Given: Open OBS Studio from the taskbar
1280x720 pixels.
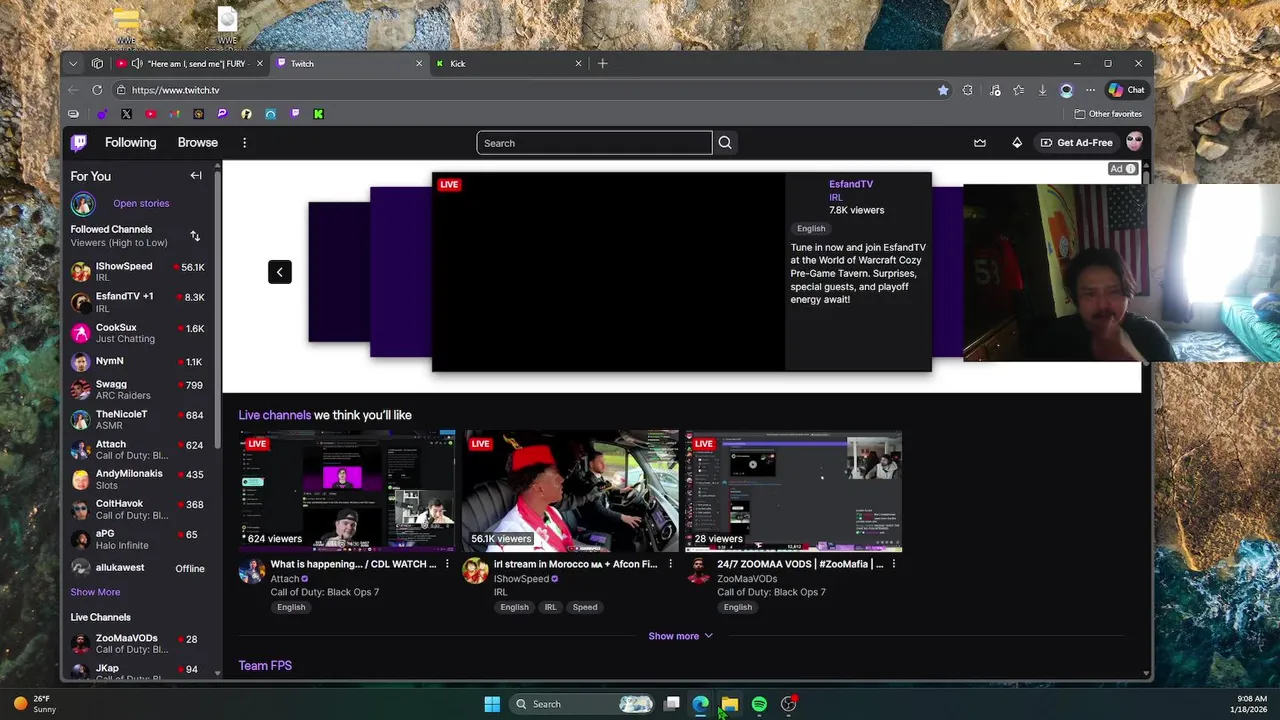Looking at the screenshot, I should [789, 704].
